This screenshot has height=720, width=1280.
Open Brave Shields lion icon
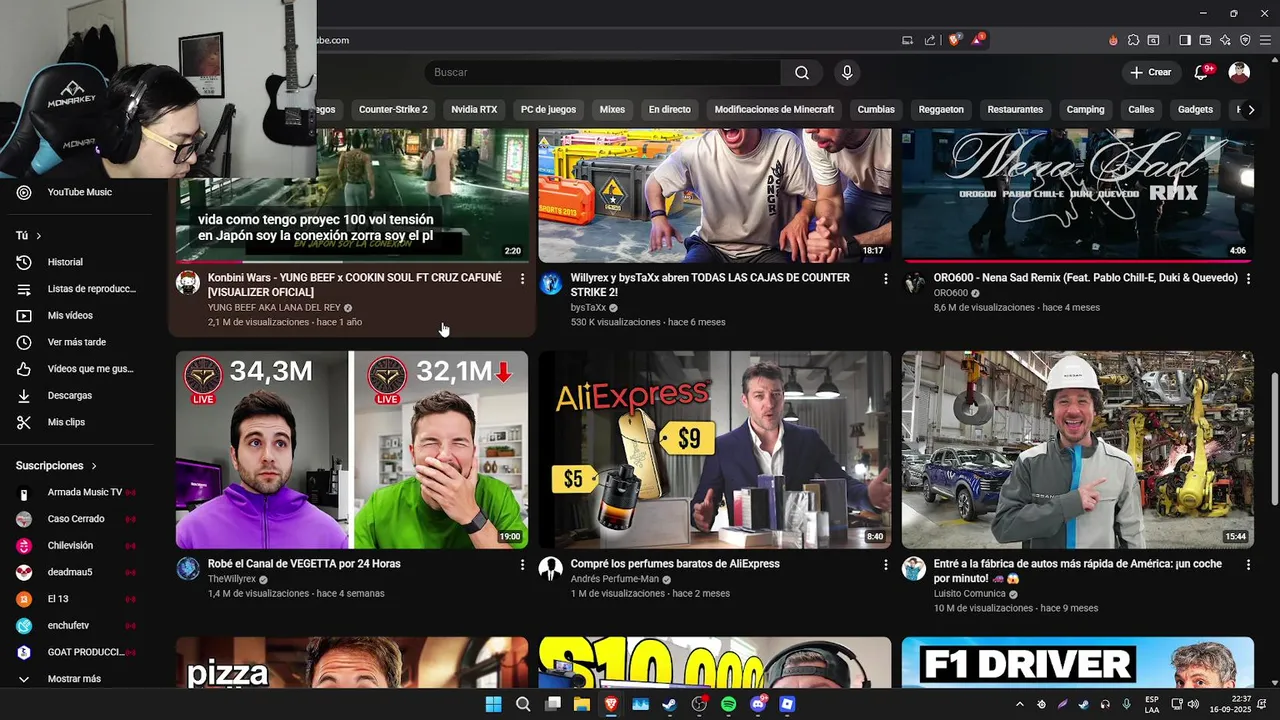955,40
